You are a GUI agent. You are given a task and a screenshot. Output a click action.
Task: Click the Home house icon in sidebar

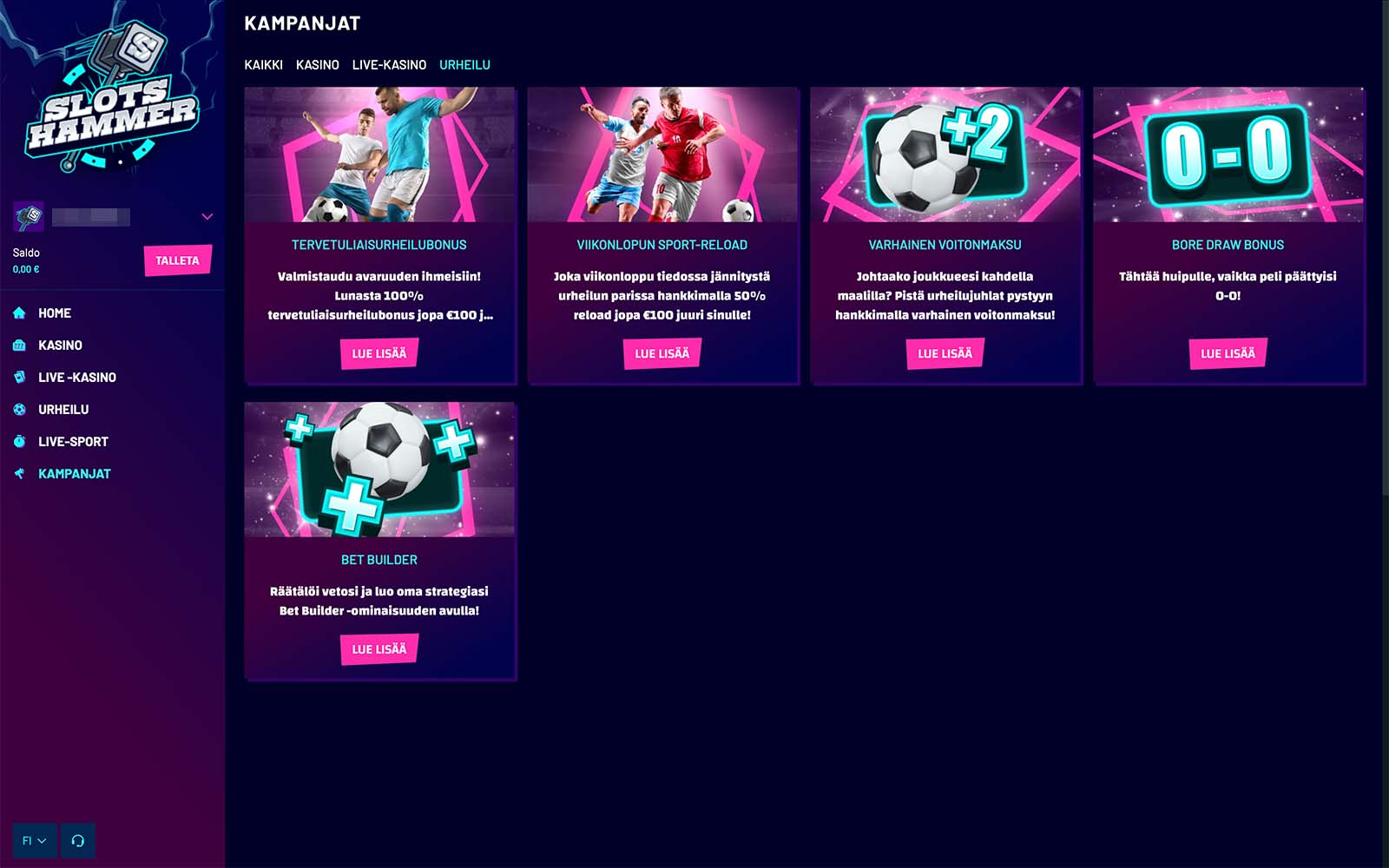point(19,313)
